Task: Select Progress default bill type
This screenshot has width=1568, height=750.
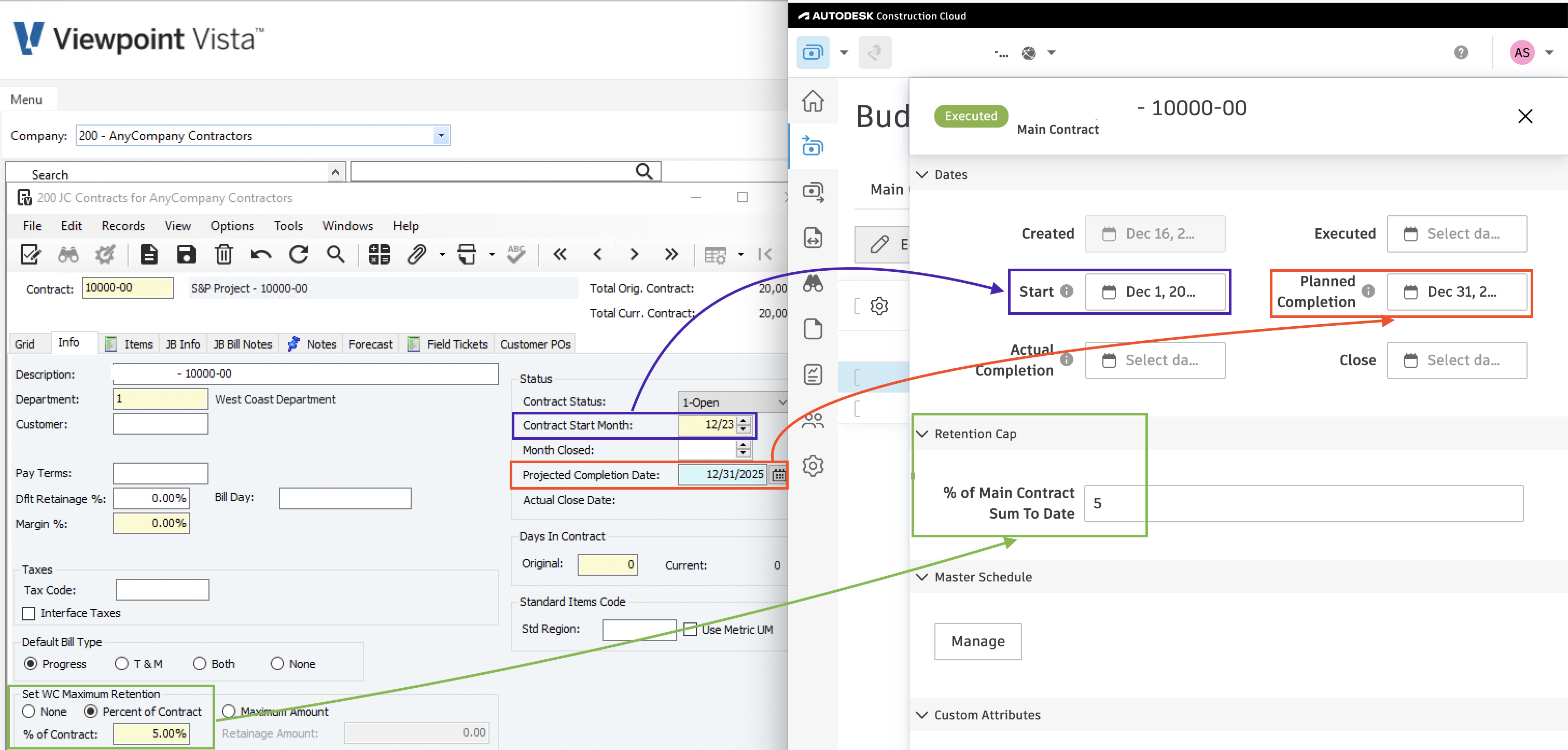Action: [x=31, y=663]
